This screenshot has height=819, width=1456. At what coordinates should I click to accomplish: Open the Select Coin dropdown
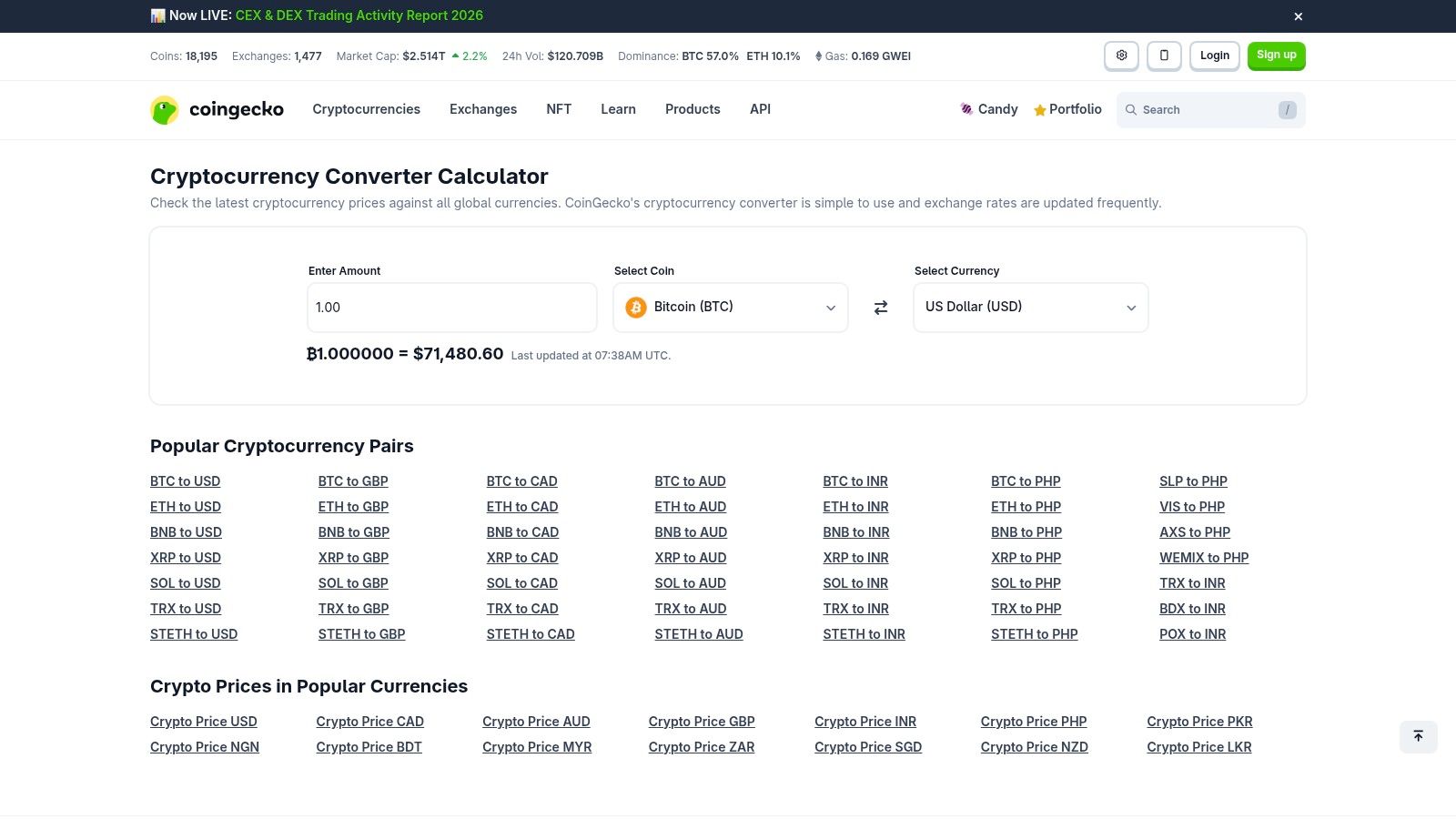(x=730, y=307)
